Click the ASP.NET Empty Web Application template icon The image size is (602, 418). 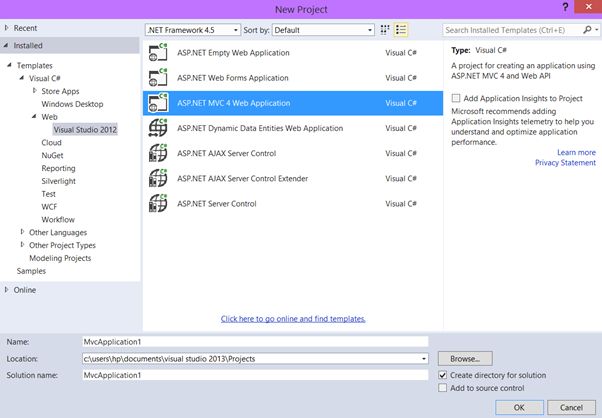pyautogui.click(x=158, y=53)
